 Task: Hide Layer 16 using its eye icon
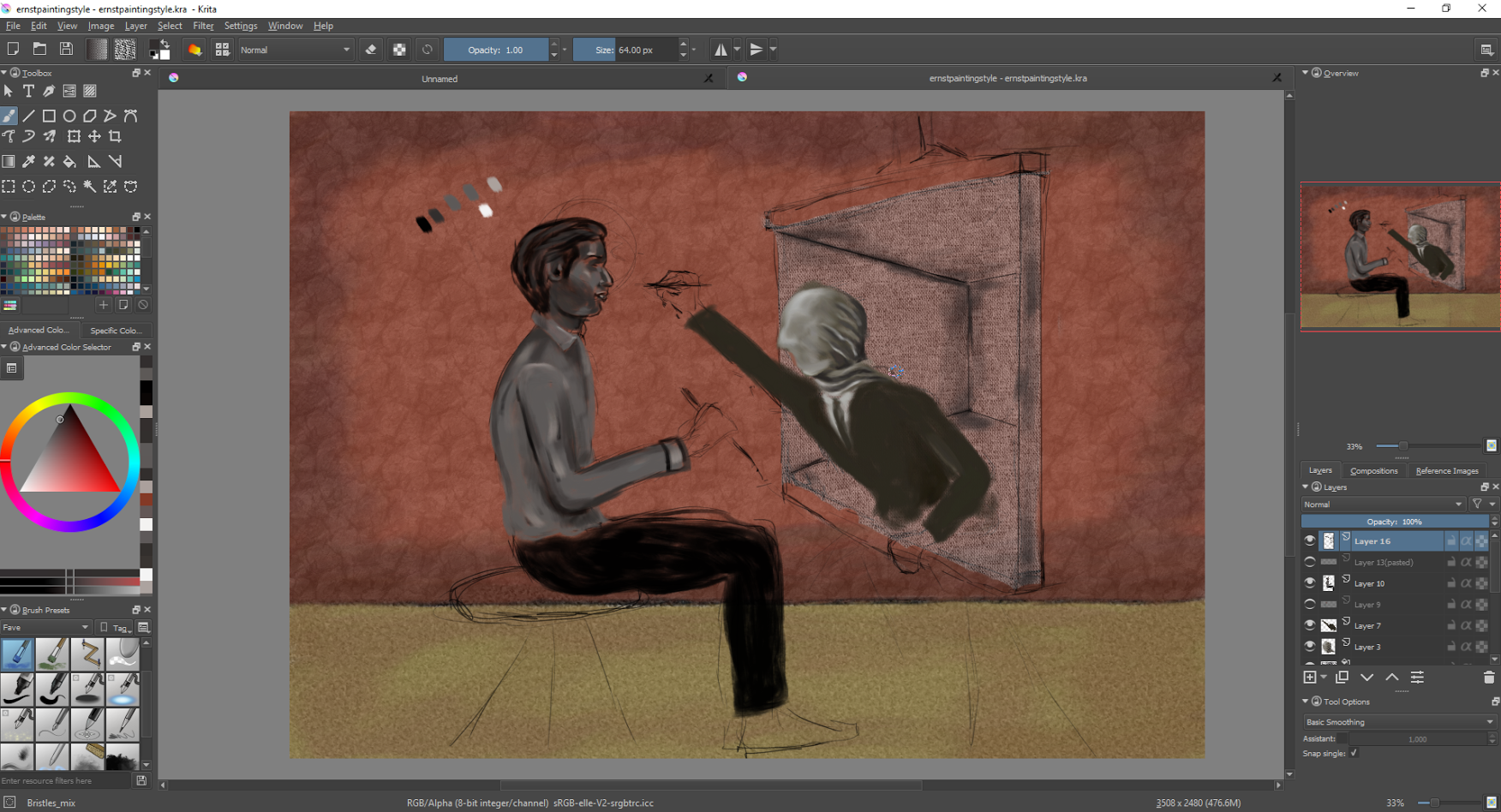click(x=1310, y=540)
